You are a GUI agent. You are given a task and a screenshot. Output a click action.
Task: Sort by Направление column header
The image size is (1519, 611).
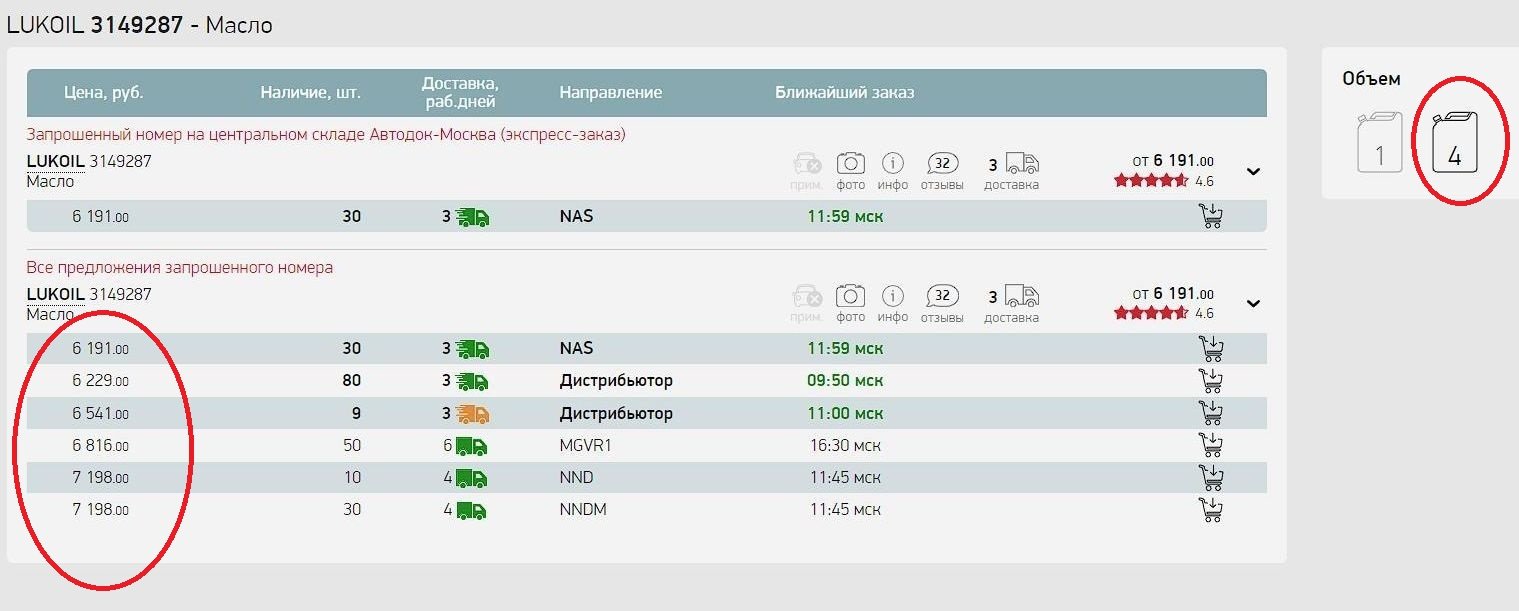point(611,93)
